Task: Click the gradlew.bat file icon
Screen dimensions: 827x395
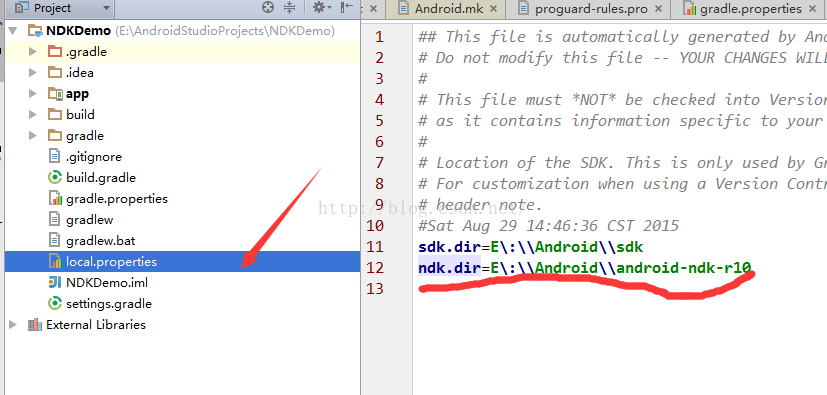Action: coord(54,240)
